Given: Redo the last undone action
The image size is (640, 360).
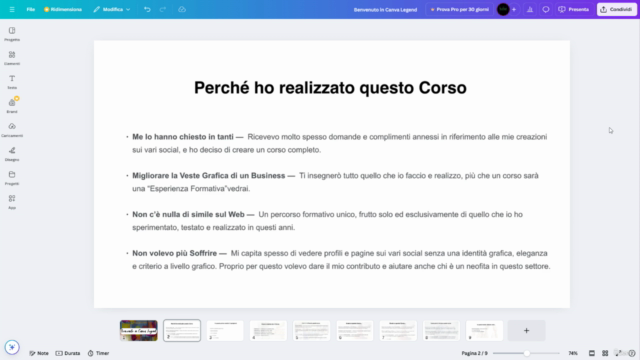Looking at the screenshot, I should 163,9.
